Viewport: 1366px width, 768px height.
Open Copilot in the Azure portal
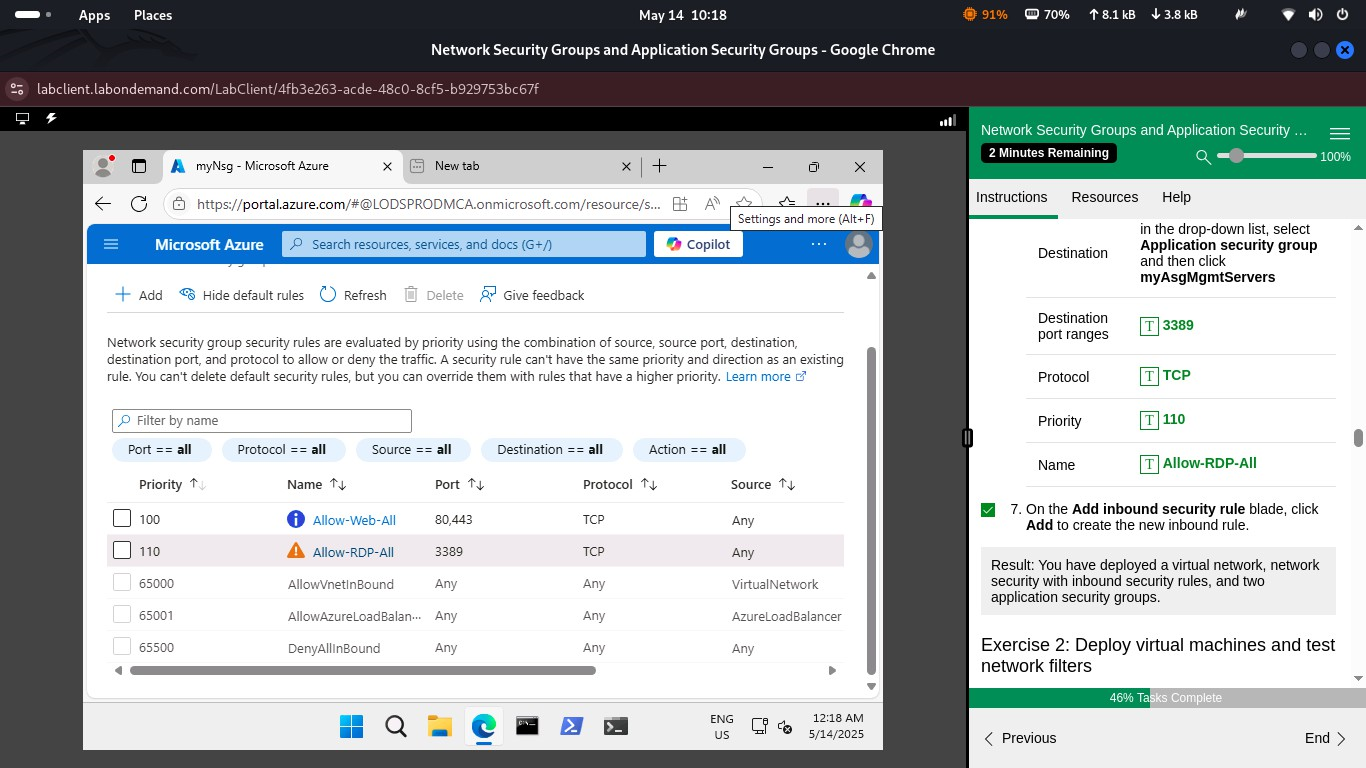697,244
